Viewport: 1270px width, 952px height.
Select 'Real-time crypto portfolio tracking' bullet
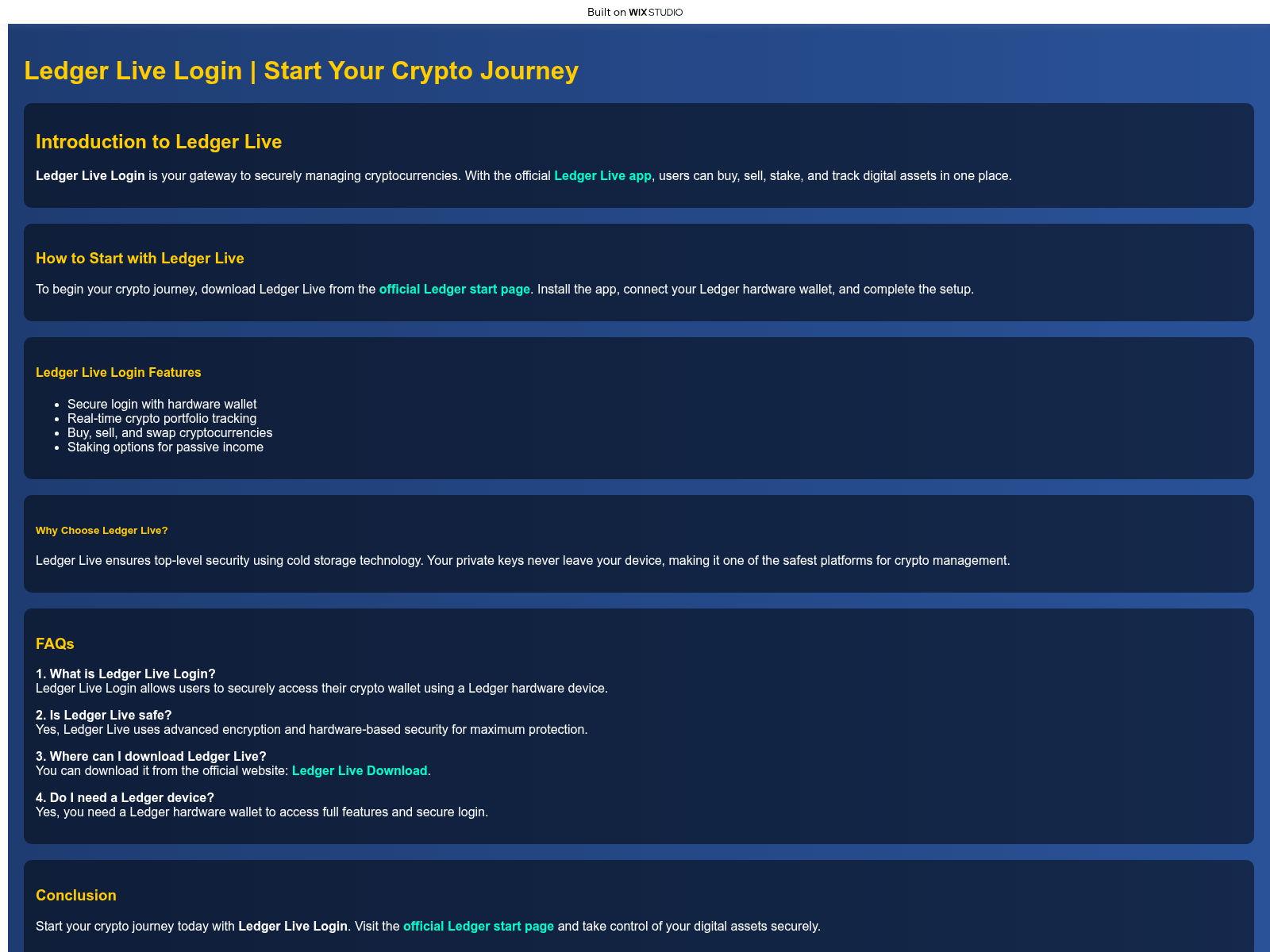pyautogui.click(x=162, y=419)
